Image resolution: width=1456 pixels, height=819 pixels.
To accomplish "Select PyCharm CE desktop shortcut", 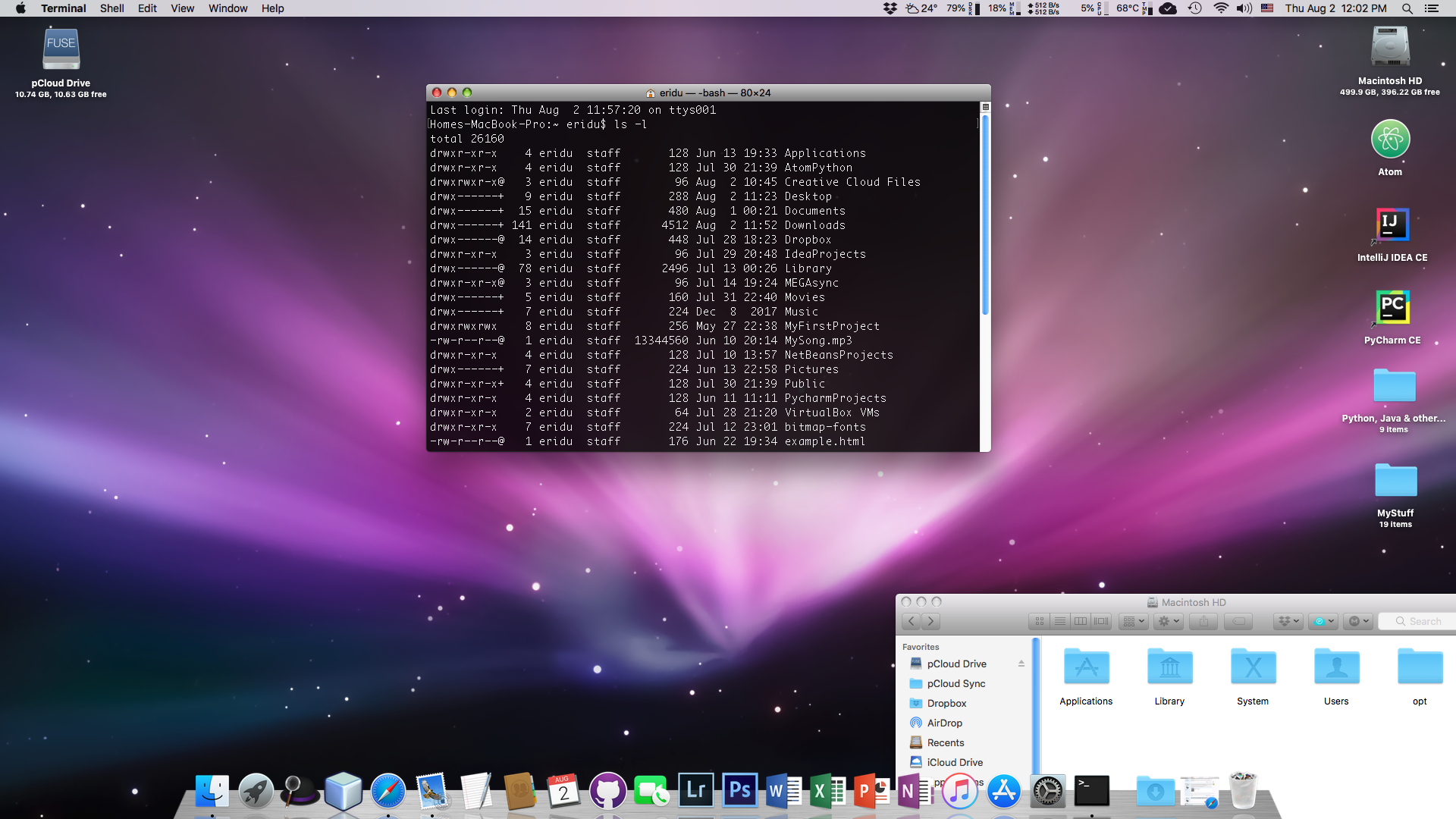I will tap(1392, 308).
